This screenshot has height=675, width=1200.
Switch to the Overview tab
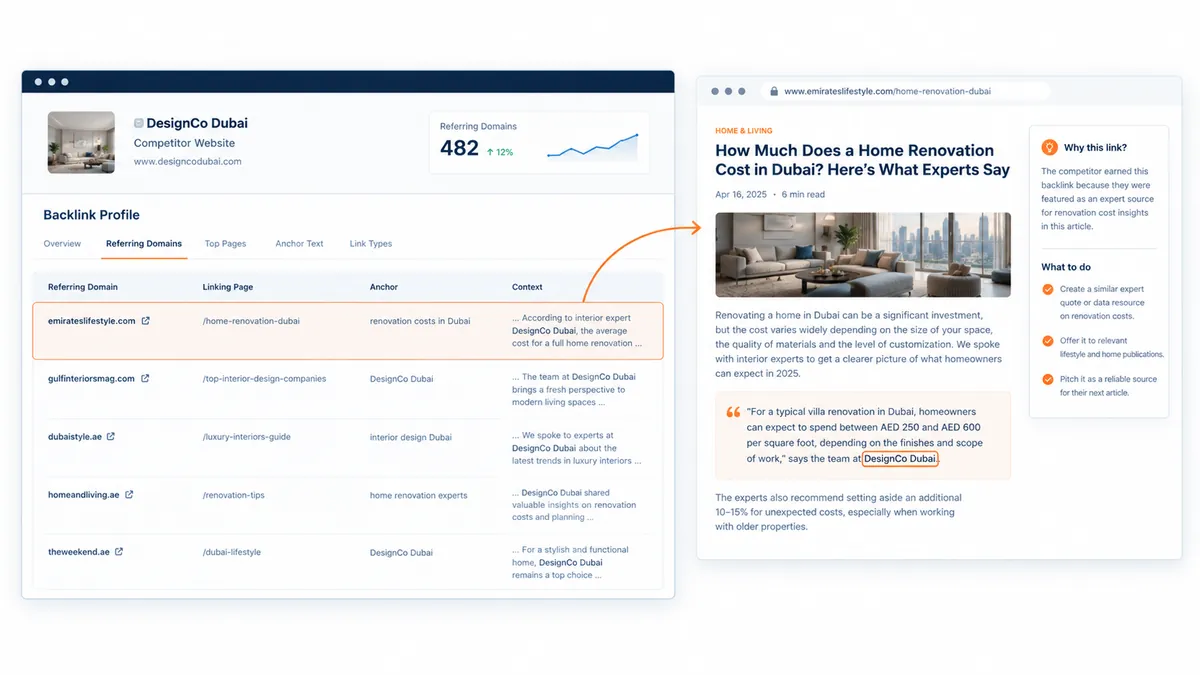[62, 244]
